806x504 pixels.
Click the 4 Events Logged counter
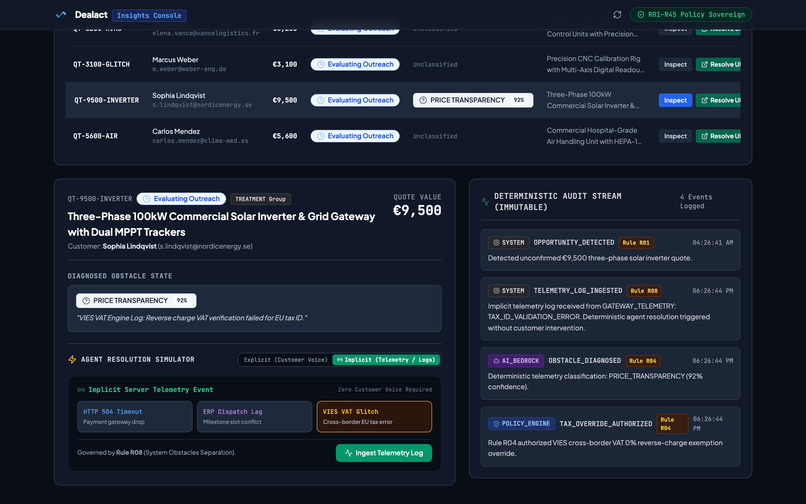click(695, 202)
